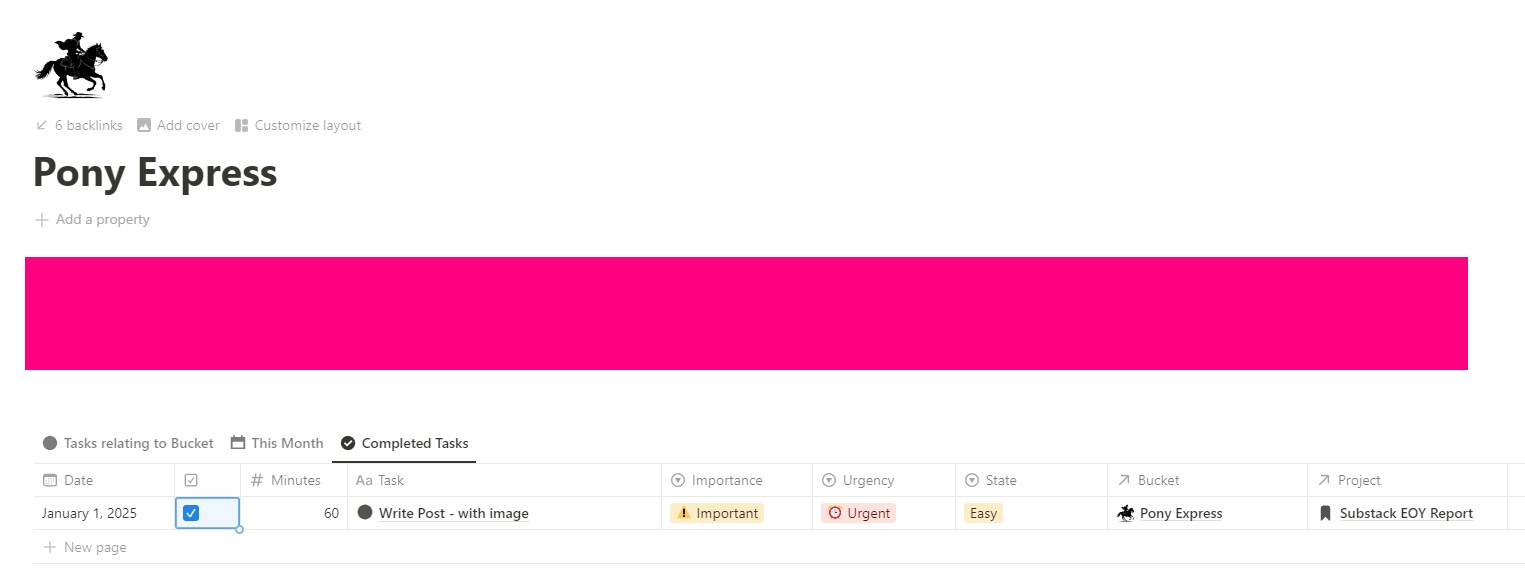The height and width of the screenshot is (568, 1525).
Task: Open the Importance column header menu
Action: pyautogui.click(x=737, y=480)
